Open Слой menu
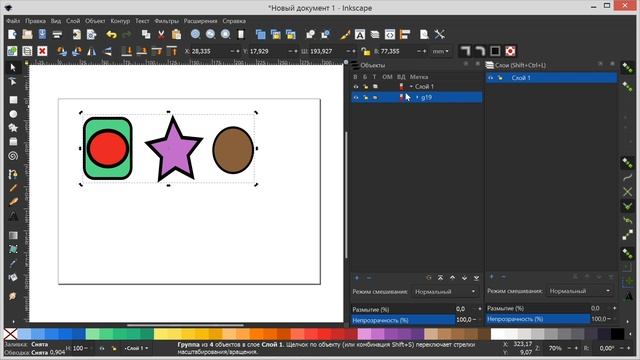640x360 pixels. [73, 21]
